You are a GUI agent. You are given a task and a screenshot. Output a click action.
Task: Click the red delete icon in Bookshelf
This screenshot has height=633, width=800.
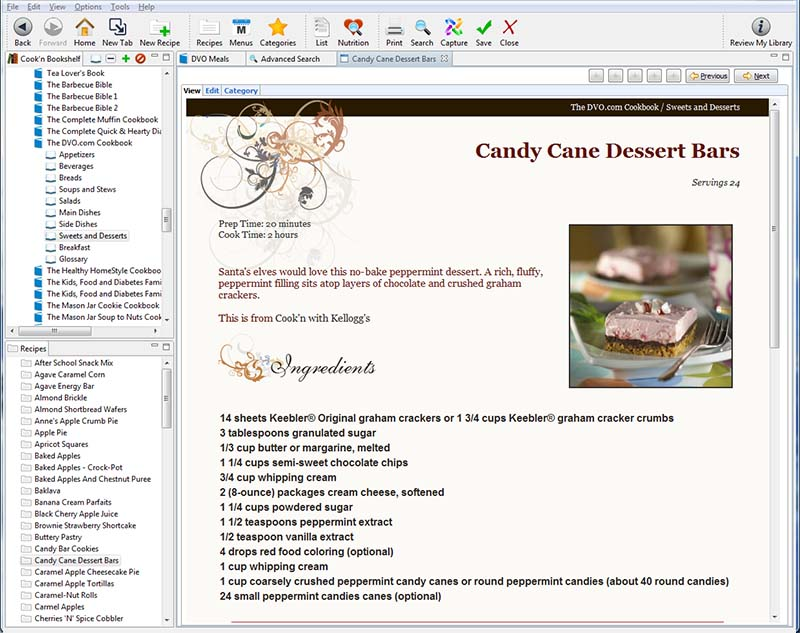click(140, 59)
